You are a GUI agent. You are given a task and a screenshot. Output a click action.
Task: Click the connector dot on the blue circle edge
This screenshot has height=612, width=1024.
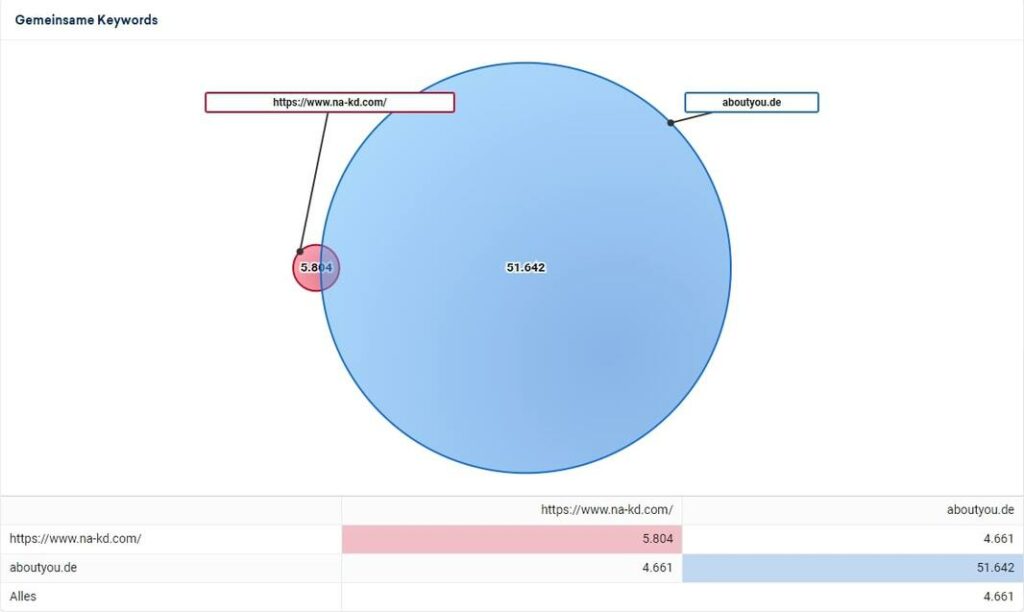coord(670,123)
